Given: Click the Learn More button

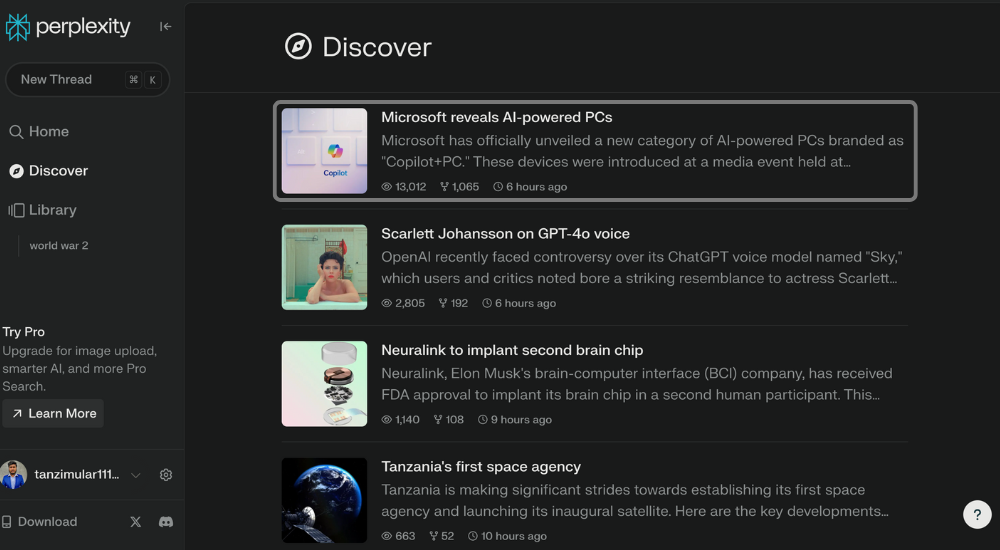Looking at the screenshot, I should [53, 413].
